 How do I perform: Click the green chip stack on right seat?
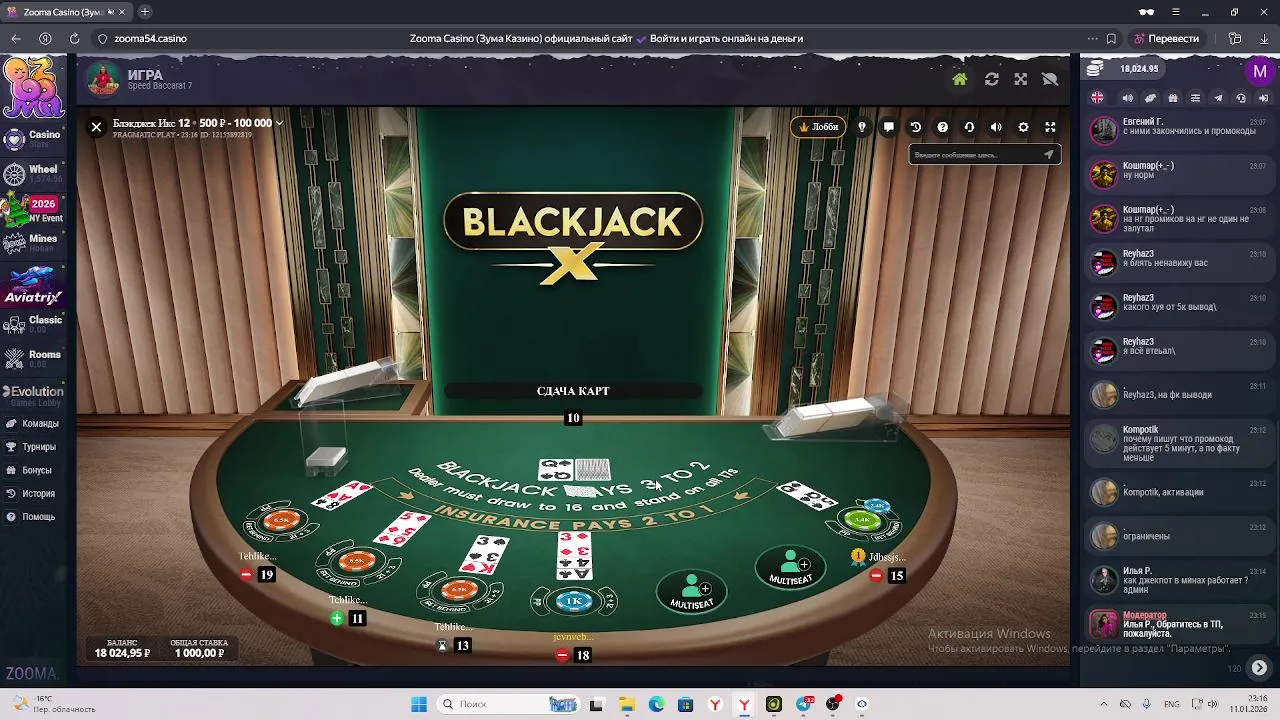862,520
